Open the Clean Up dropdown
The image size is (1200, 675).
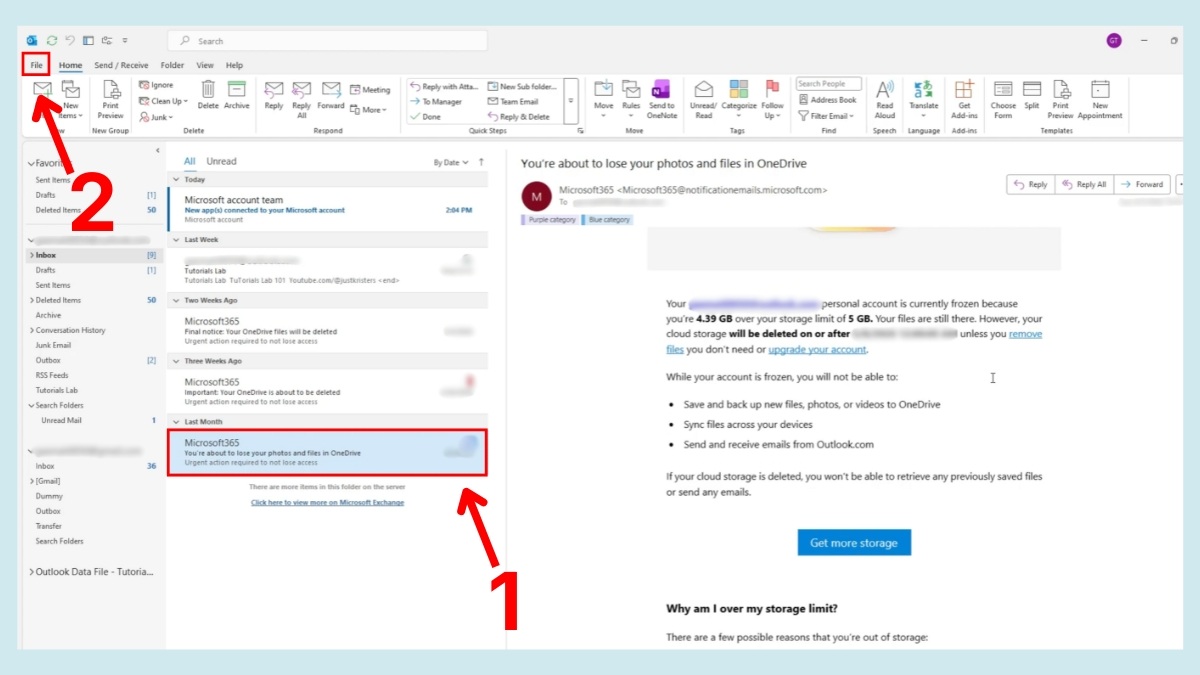coord(163,101)
